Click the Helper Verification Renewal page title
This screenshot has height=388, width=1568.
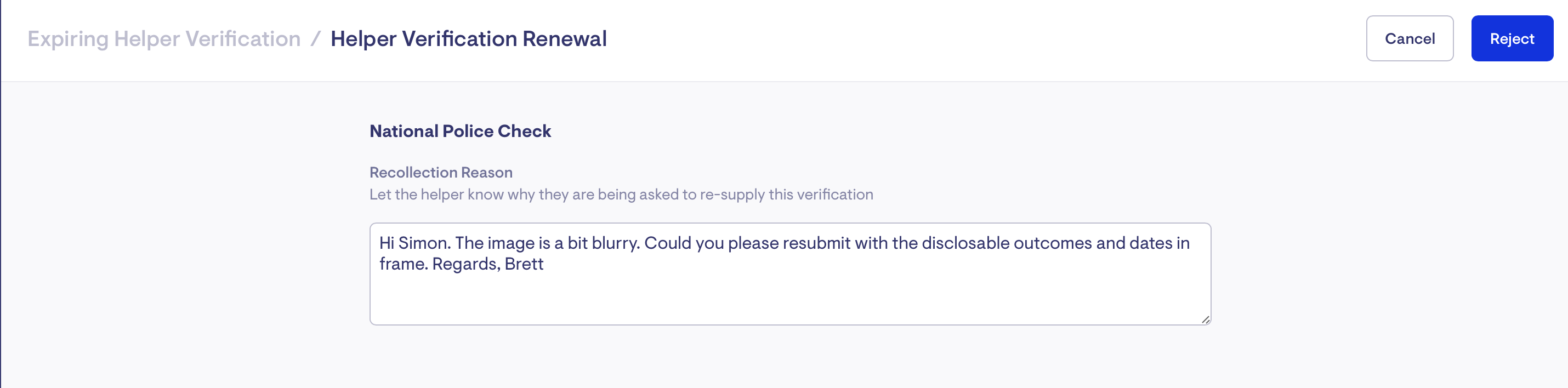pos(468,38)
